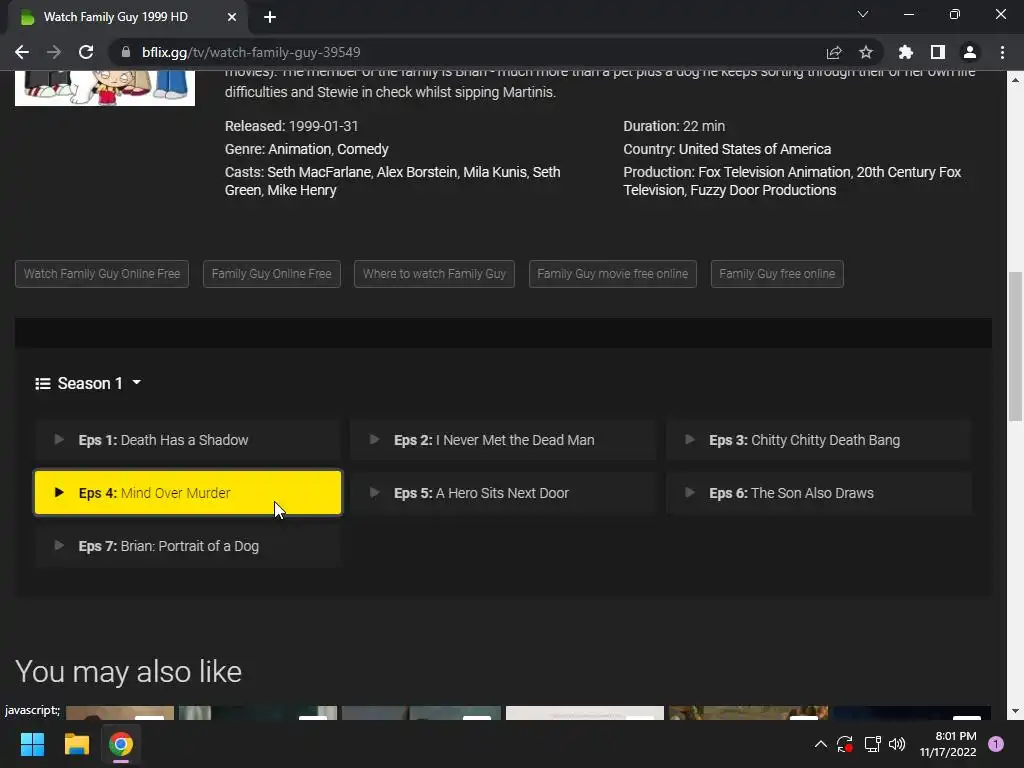Go back to the previous page
The width and height of the screenshot is (1024, 768).
click(x=22, y=52)
